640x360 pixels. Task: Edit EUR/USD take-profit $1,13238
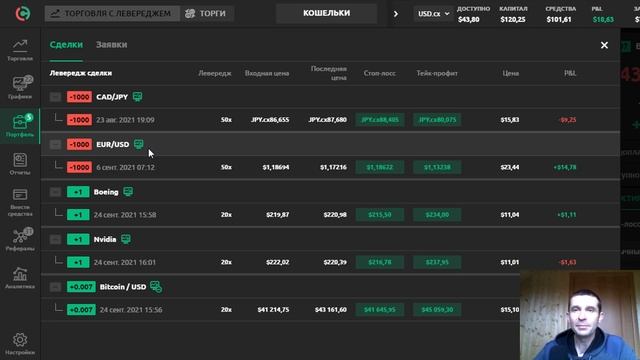coord(437,167)
